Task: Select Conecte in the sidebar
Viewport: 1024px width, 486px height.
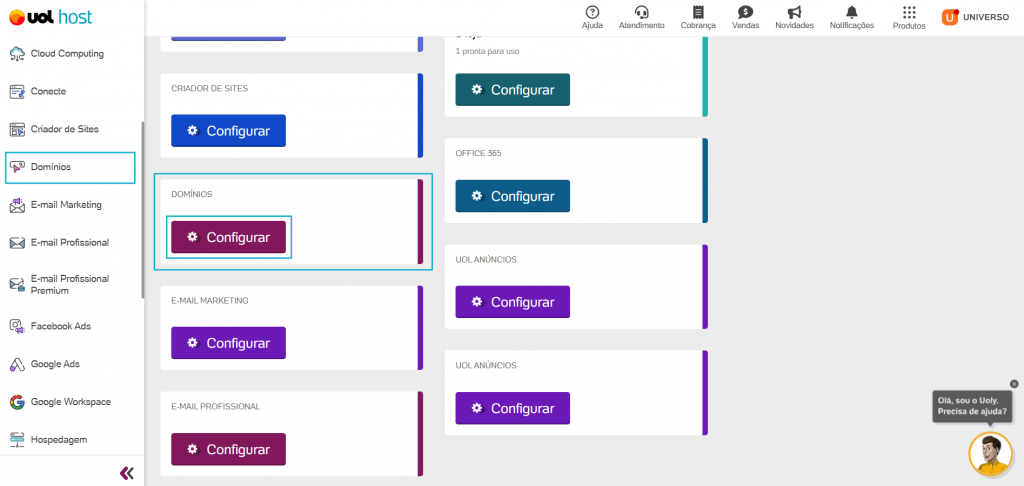Action: pyautogui.click(x=48, y=91)
